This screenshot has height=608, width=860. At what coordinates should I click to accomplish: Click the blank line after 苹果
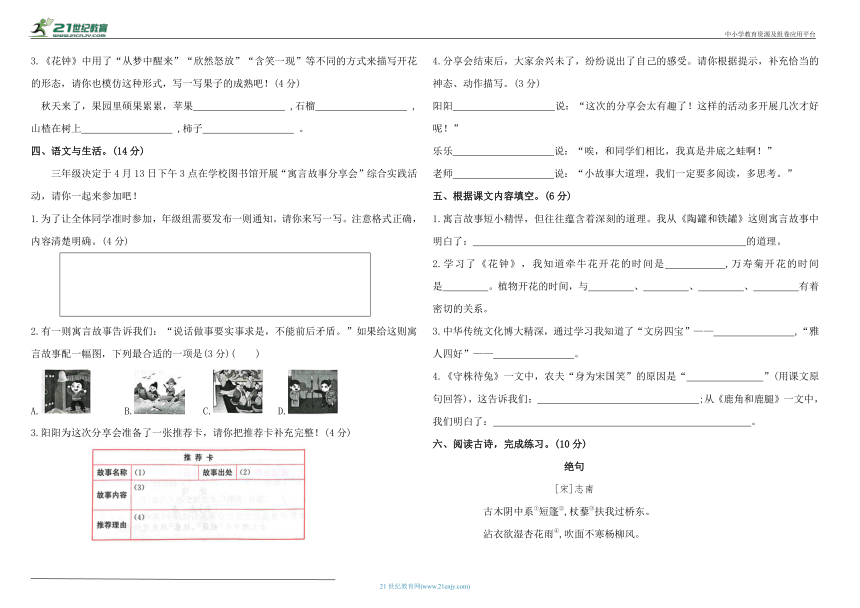pyautogui.click(x=239, y=106)
